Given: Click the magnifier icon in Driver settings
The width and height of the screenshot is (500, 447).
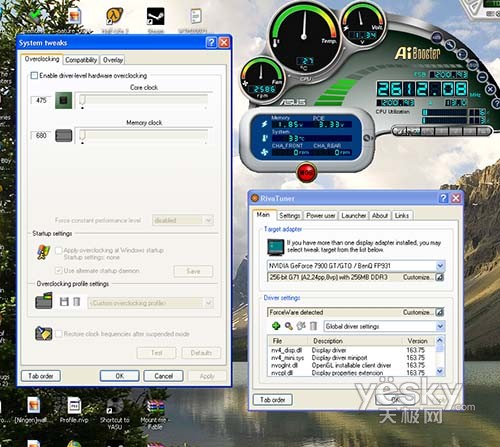Looking at the screenshot, I should pos(289,326).
